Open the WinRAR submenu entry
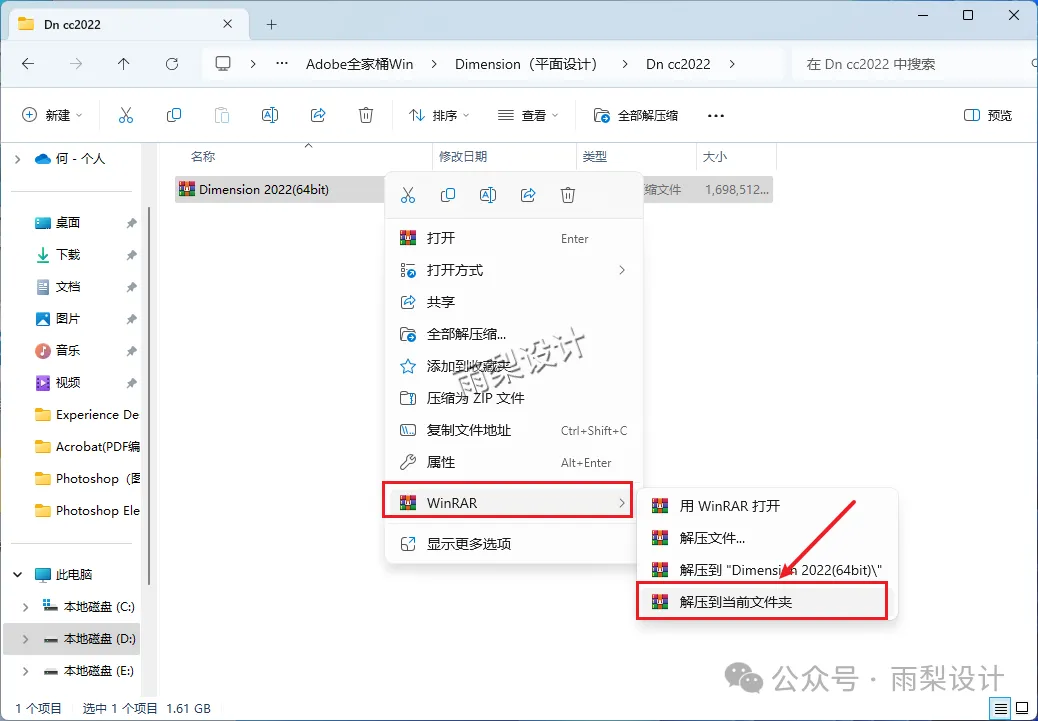Viewport: 1038px width, 721px height. 508,503
